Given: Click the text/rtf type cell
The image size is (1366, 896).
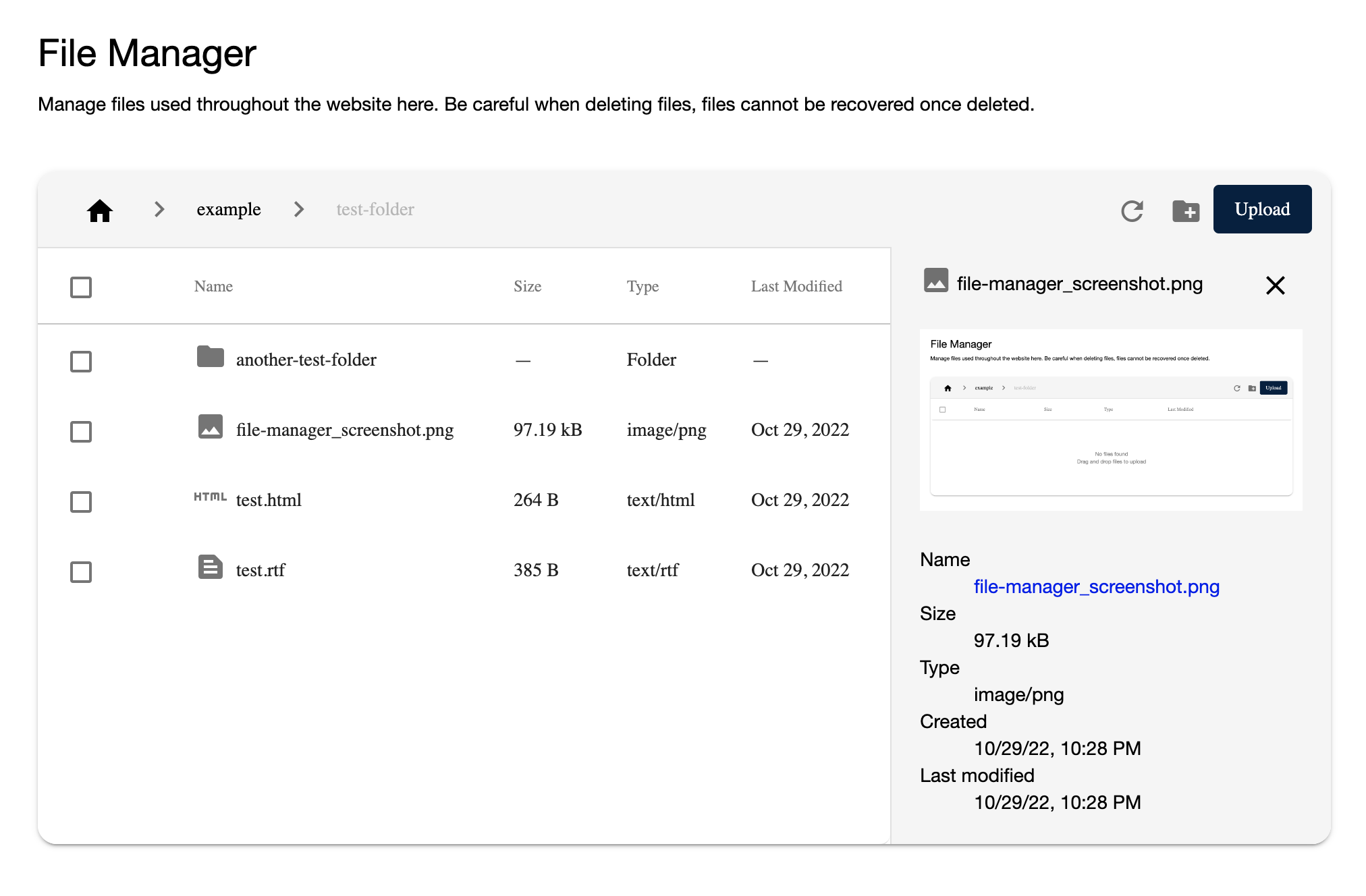Looking at the screenshot, I should point(653,570).
